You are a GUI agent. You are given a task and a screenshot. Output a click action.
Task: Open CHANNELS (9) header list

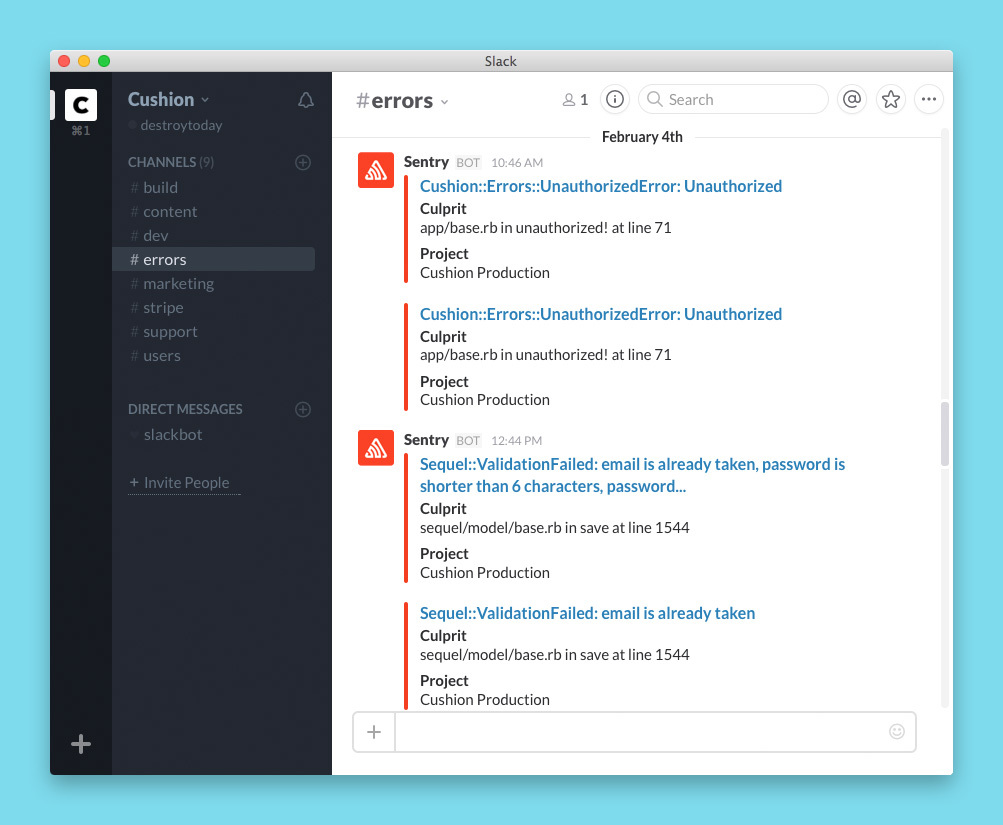click(171, 162)
